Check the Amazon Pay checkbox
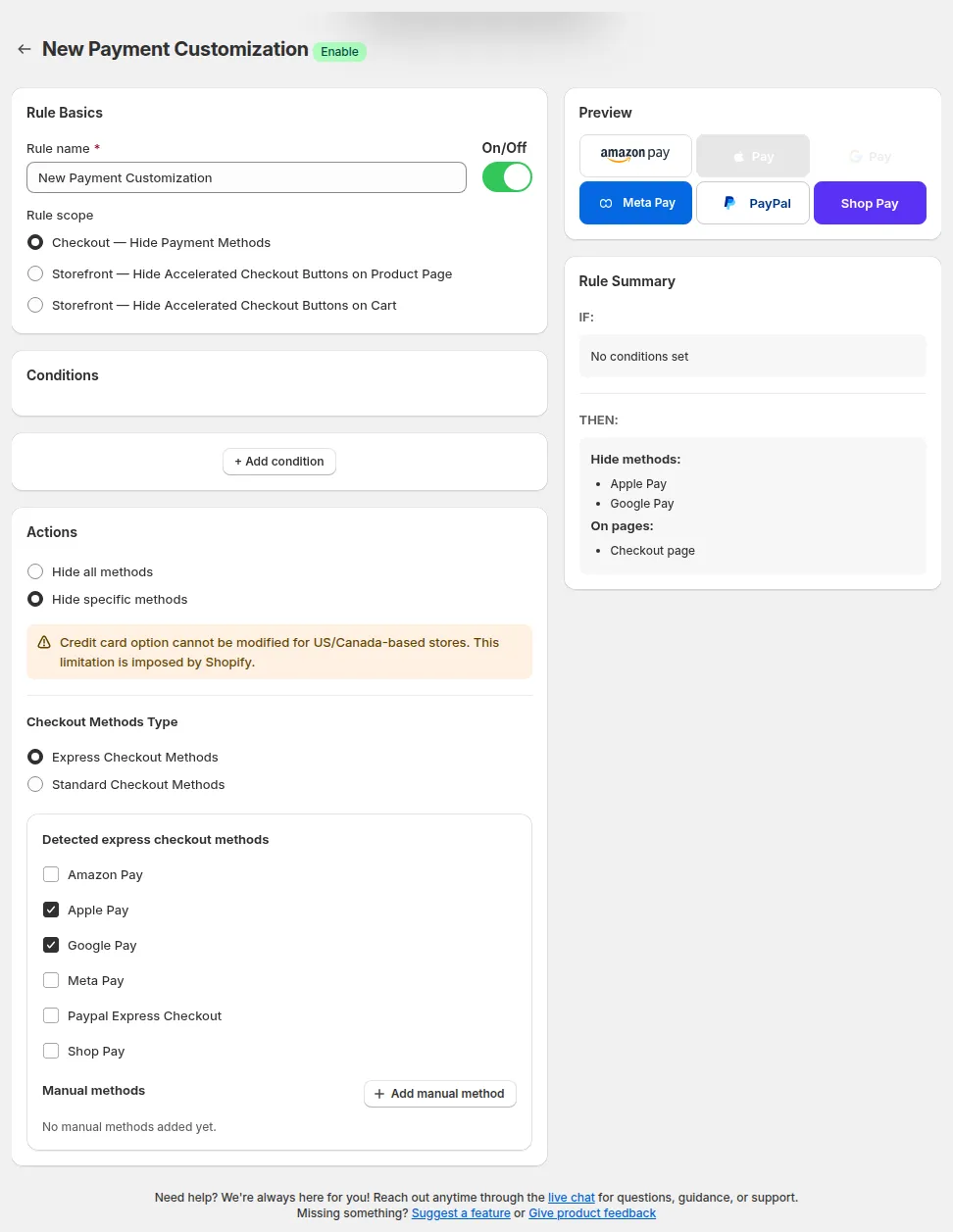 pyautogui.click(x=51, y=874)
